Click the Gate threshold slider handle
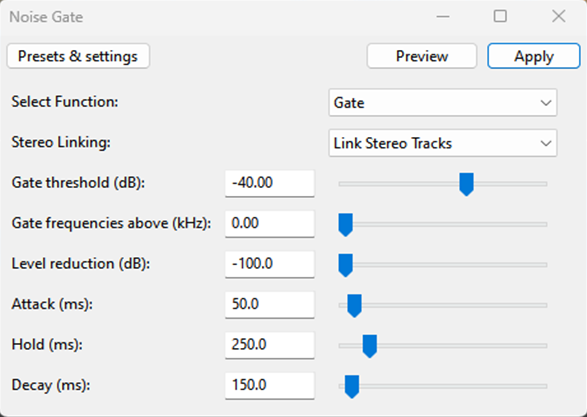This screenshot has width=587, height=417. tap(466, 184)
